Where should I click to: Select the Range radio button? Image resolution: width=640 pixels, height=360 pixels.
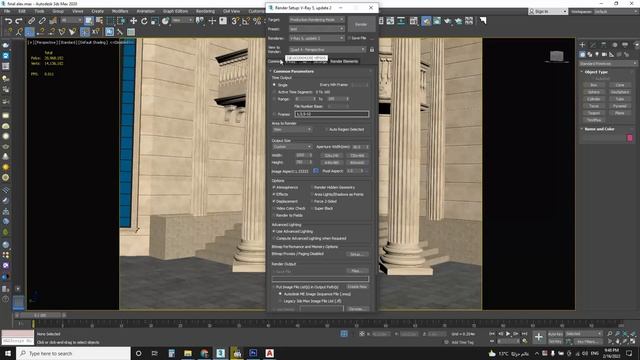274,99
